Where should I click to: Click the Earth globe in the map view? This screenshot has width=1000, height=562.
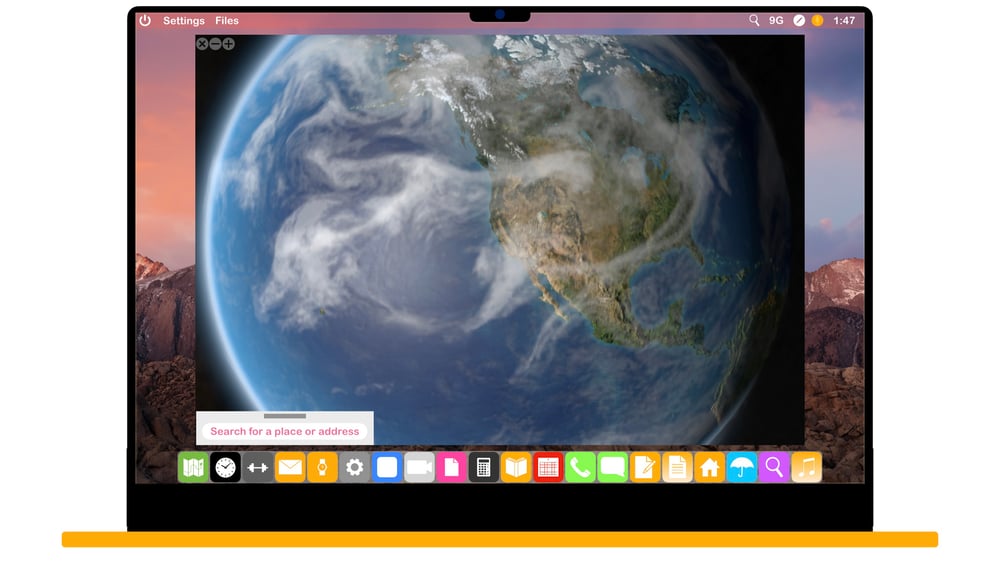[x=497, y=239]
